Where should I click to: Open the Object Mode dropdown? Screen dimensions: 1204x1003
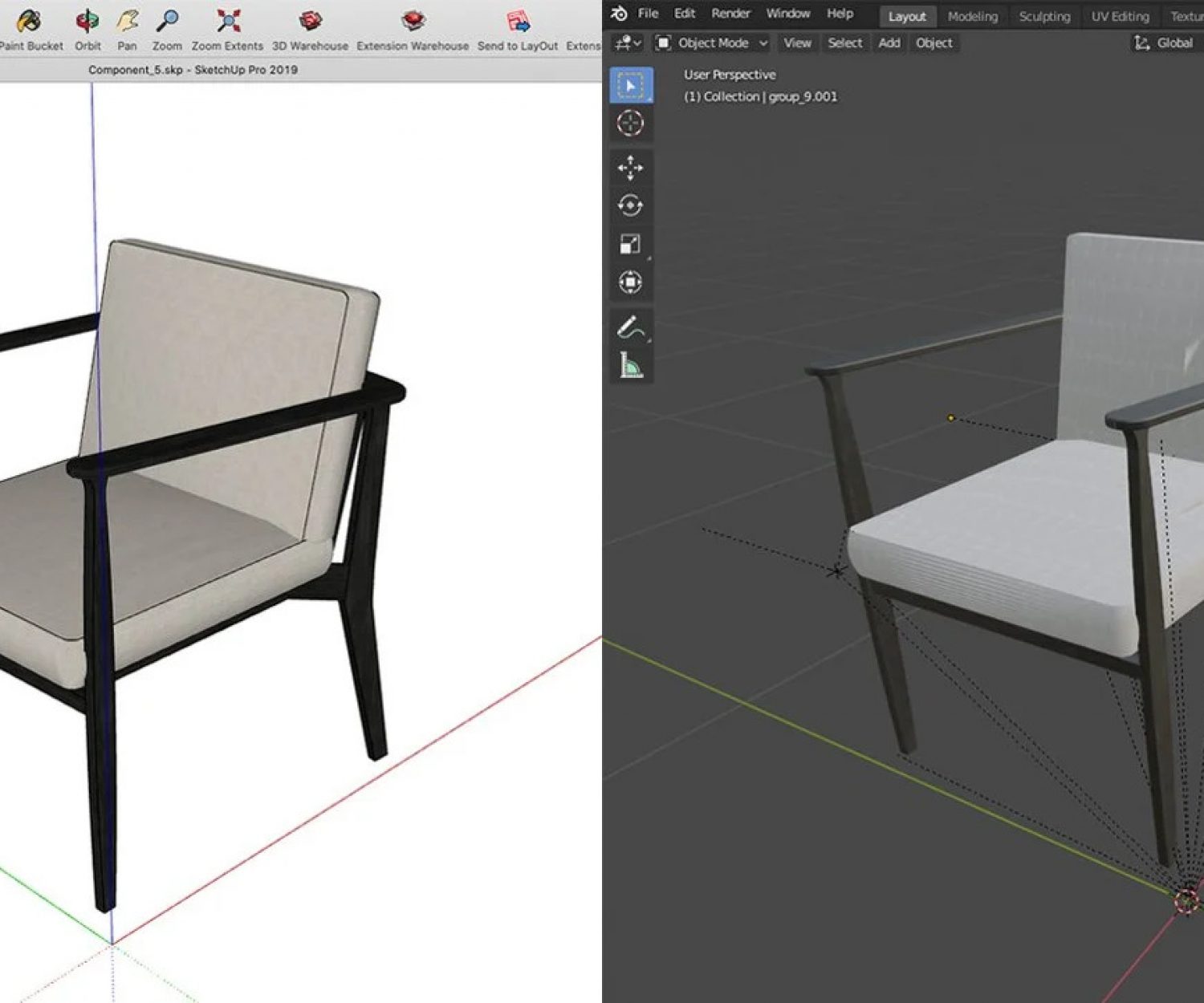pyautogui.click(x=712, y=43)
